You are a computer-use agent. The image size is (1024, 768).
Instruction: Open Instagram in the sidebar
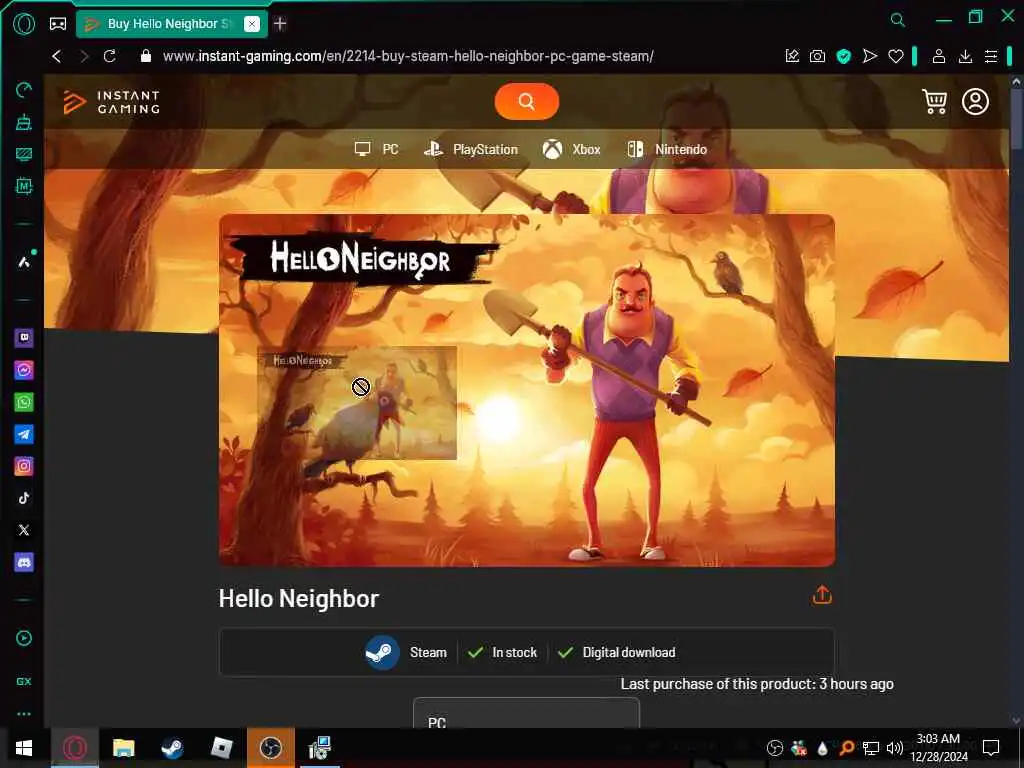[x=24, y=466]
